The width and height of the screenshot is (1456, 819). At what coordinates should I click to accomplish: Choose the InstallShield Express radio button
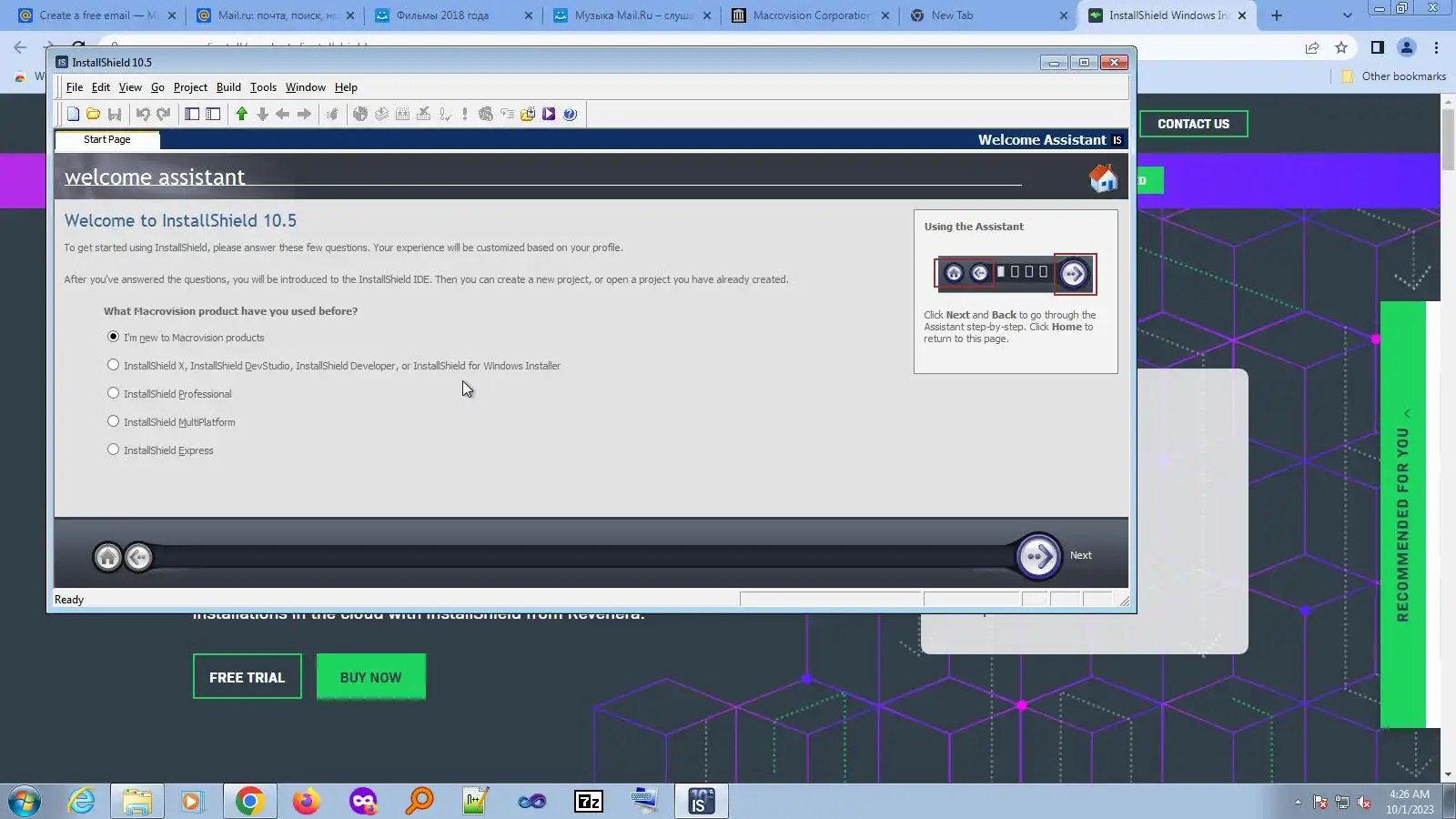tap(113, 450)
